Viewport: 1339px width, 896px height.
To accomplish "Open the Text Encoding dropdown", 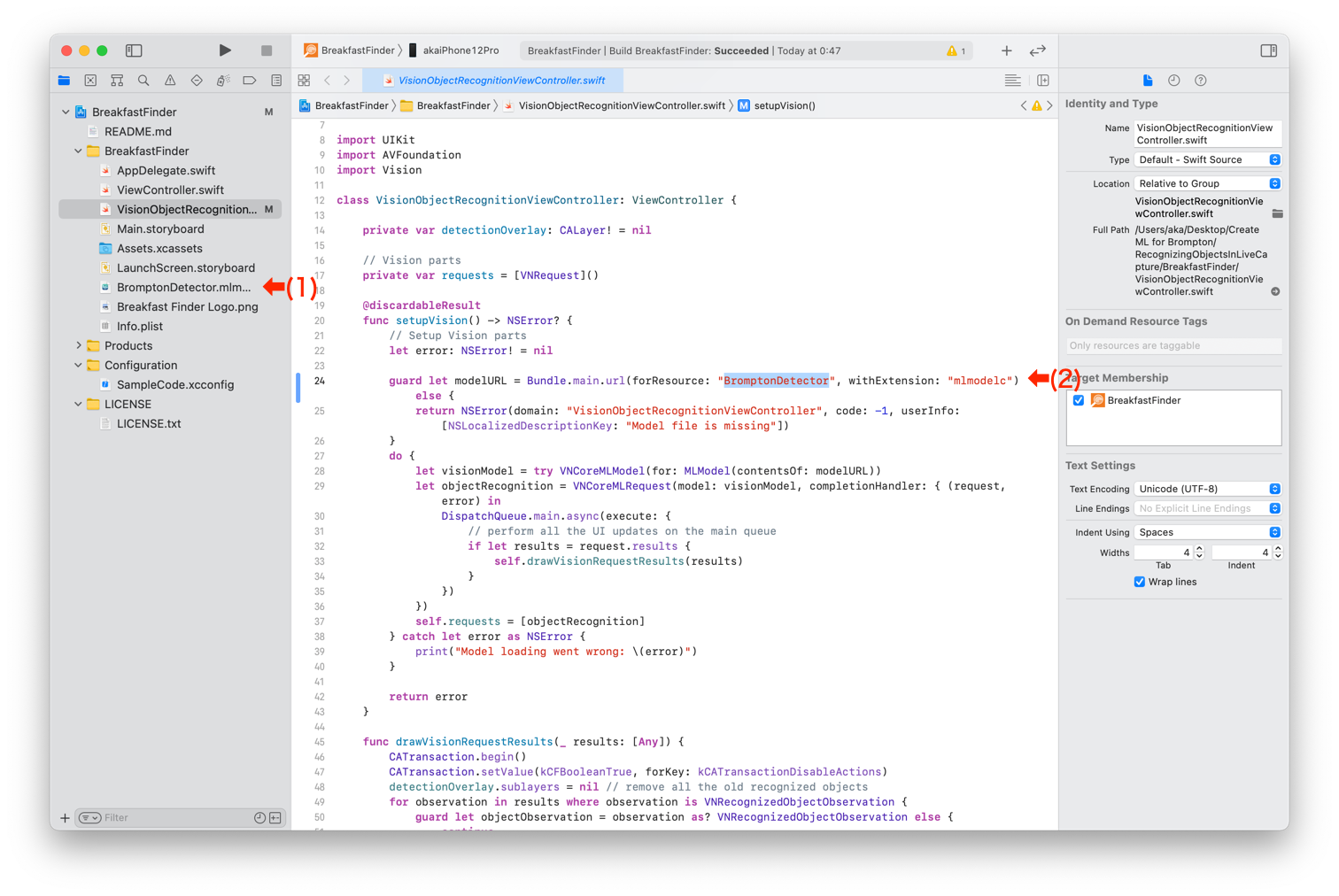I will click(1208, 489).
